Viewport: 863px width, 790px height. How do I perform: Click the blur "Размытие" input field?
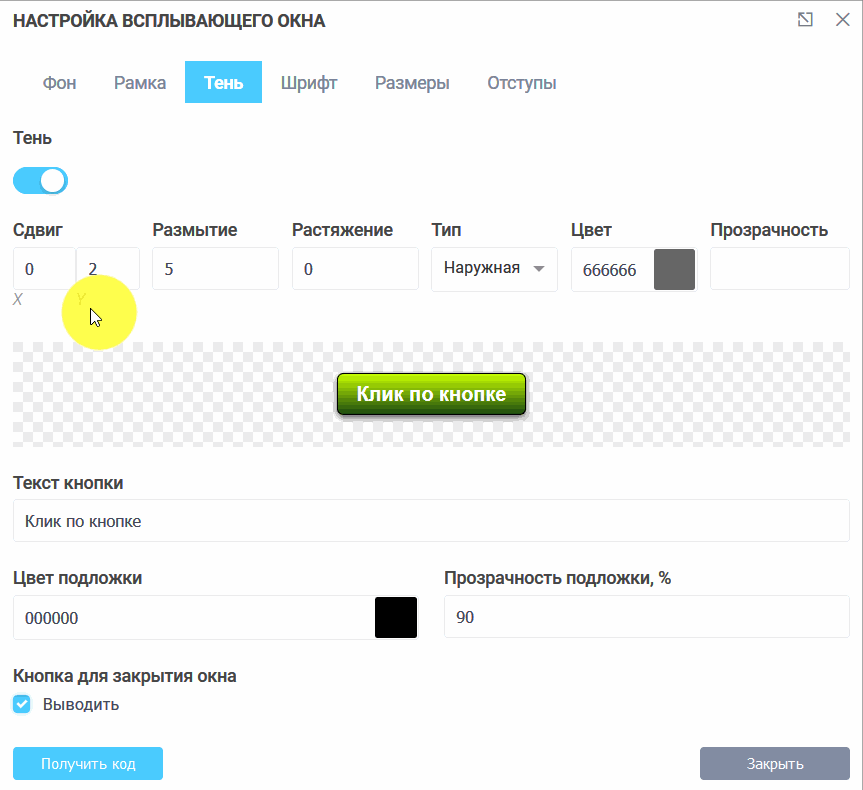(x=215, y=269)
